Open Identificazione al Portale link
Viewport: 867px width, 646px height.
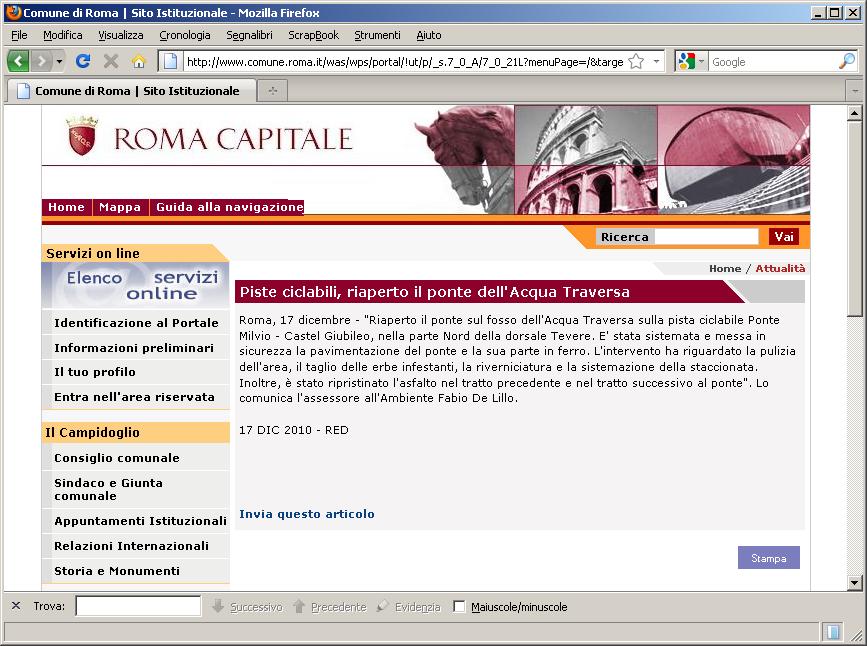[x=136, y=322]
